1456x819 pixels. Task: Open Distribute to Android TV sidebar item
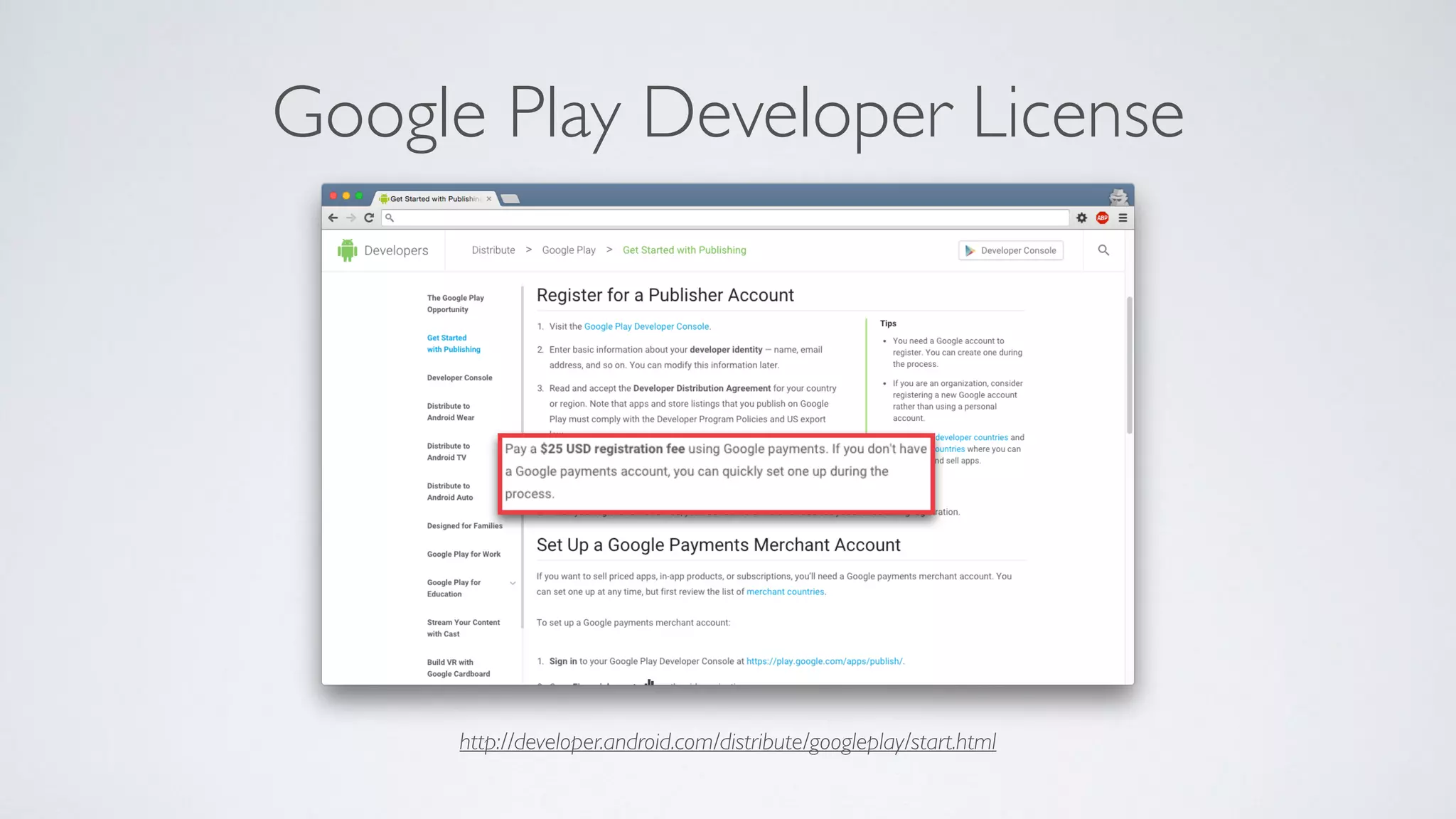449,451
